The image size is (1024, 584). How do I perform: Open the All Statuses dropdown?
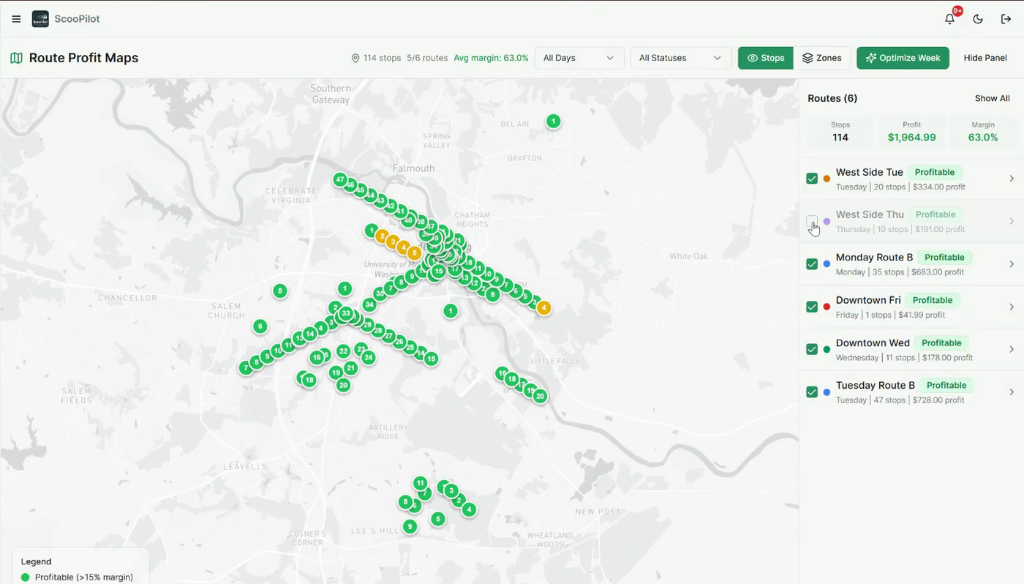coord(680,58)
